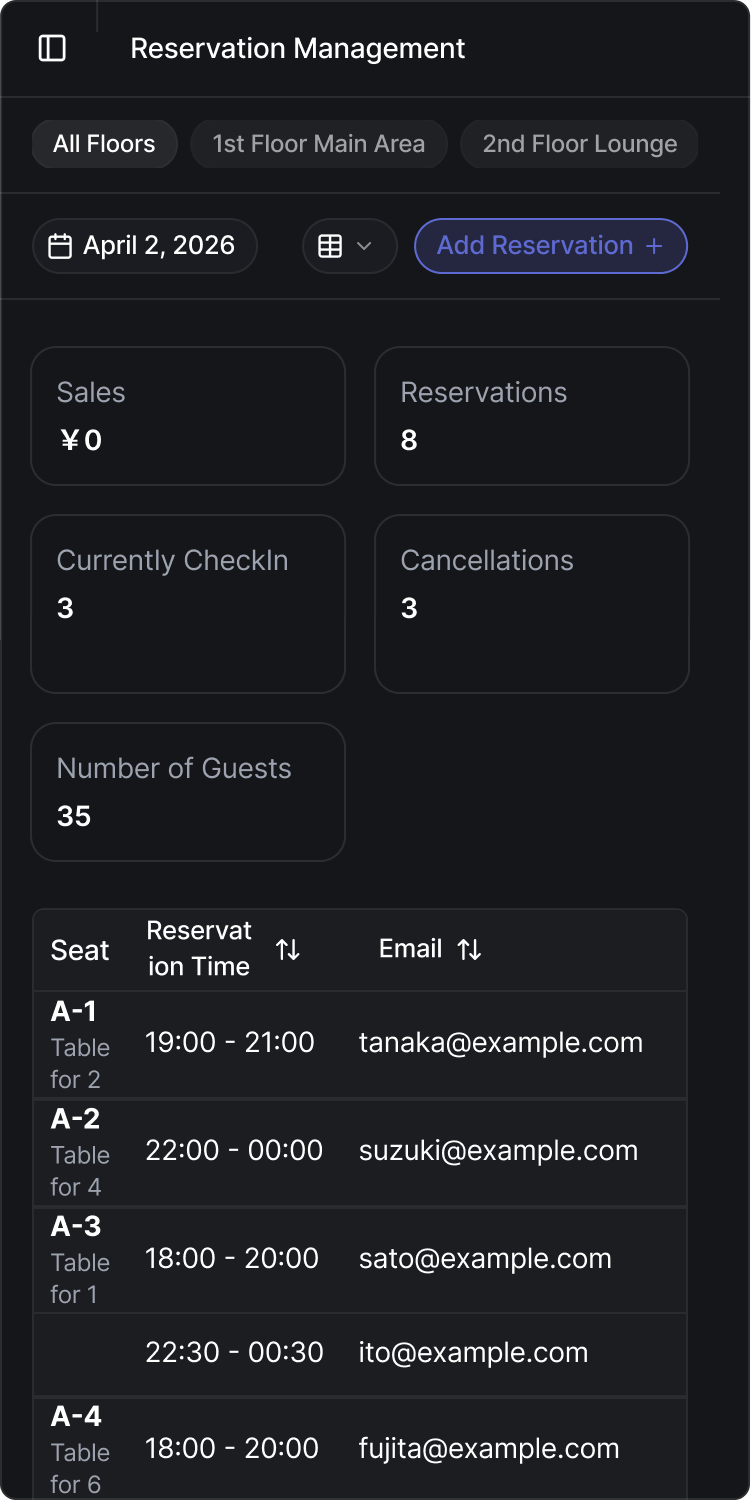The width and height of the screenshot is (751, 1501).
Task: Toggle the sidebar panel icon
Action: point(52,48)
